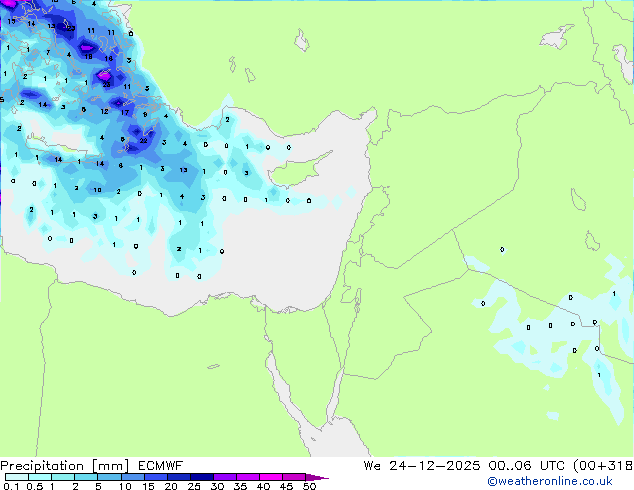Image resolution: width=634 pixels, height=490 pixels.
Task: Click the precipitation value 17 on the map
Action: click(125, 112)
